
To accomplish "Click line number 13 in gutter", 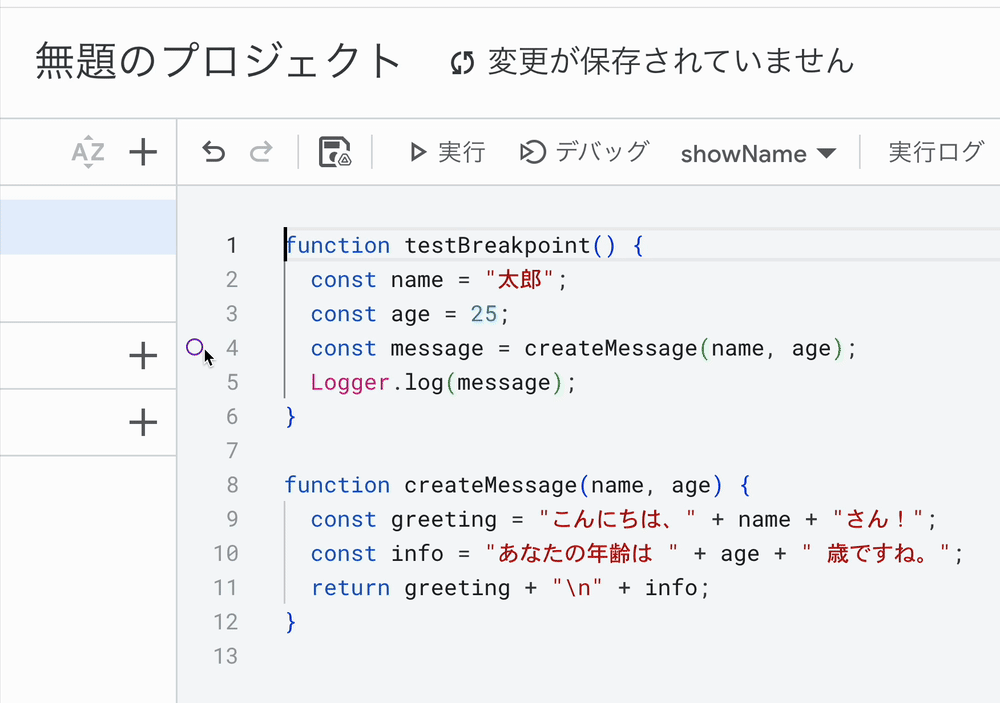I will [x=226, y=656].
